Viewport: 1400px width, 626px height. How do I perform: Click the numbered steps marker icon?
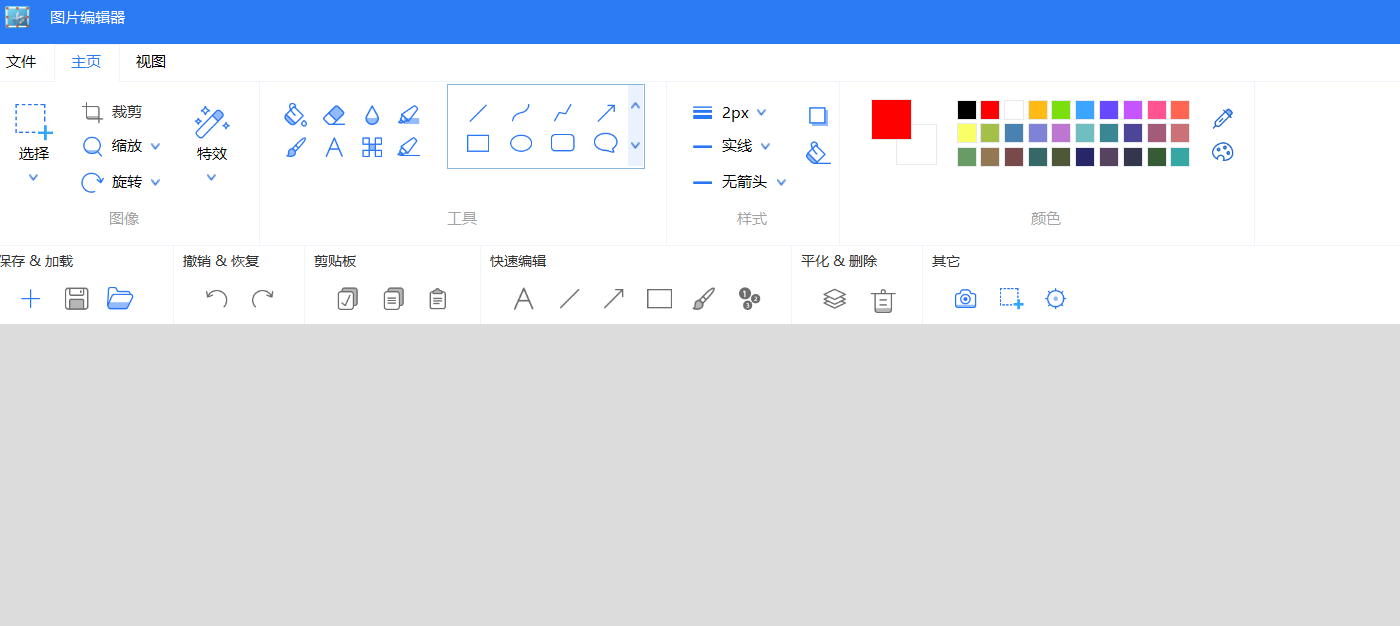(749, 298)
